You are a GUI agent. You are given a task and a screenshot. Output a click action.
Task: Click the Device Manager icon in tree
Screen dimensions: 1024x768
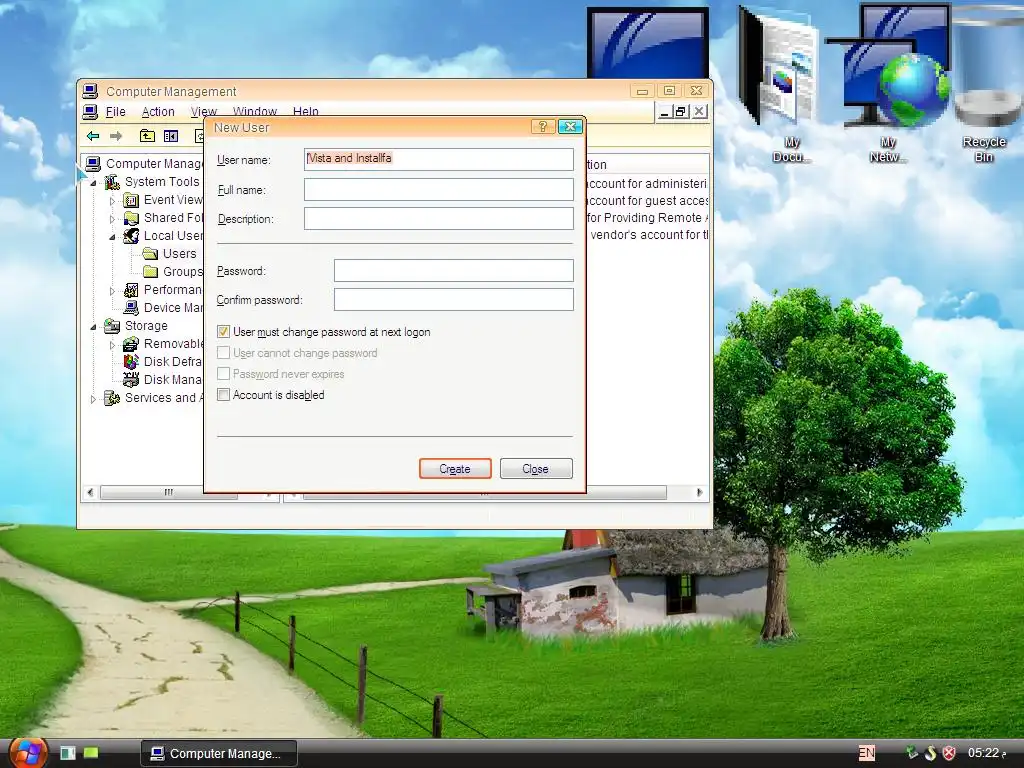coord(131,308)
